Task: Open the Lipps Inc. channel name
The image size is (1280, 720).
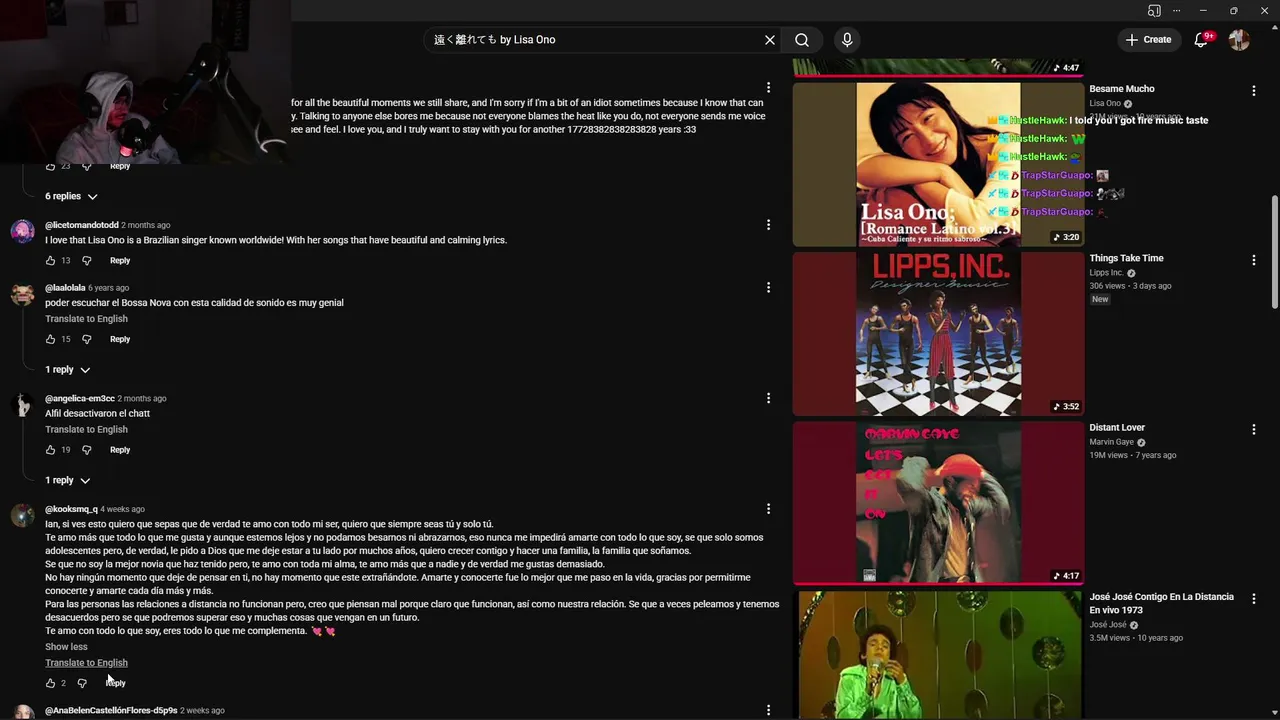Action: (x=1106, y=273)
